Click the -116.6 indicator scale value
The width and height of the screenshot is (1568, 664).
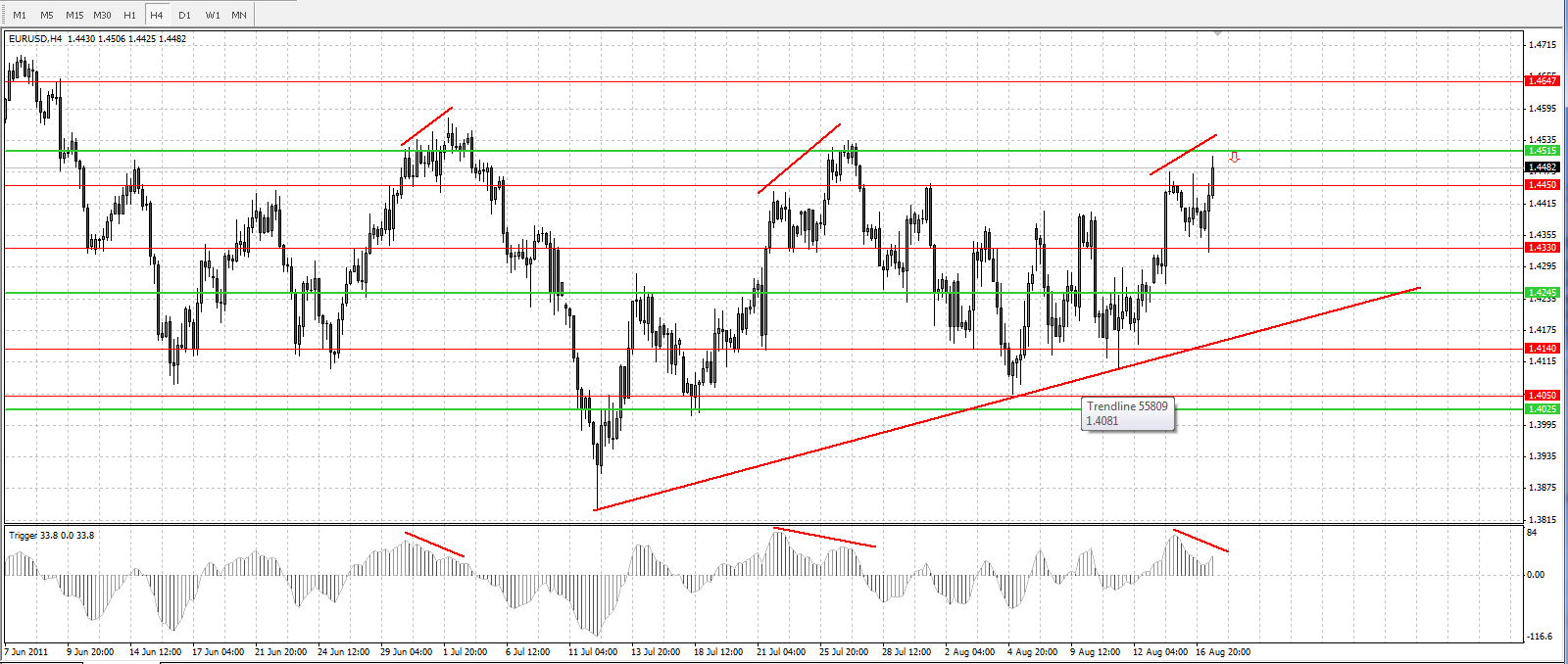click(1539, 637)
